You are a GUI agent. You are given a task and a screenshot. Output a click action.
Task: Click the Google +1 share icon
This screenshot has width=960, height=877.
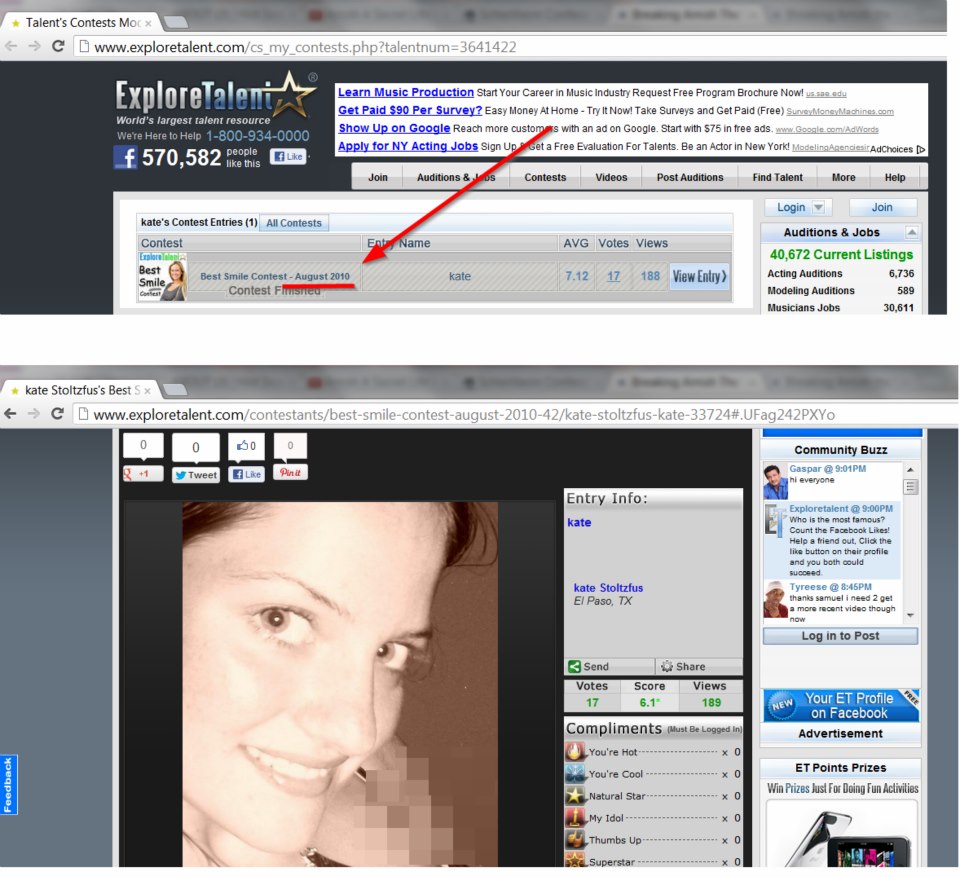[142, 474]
